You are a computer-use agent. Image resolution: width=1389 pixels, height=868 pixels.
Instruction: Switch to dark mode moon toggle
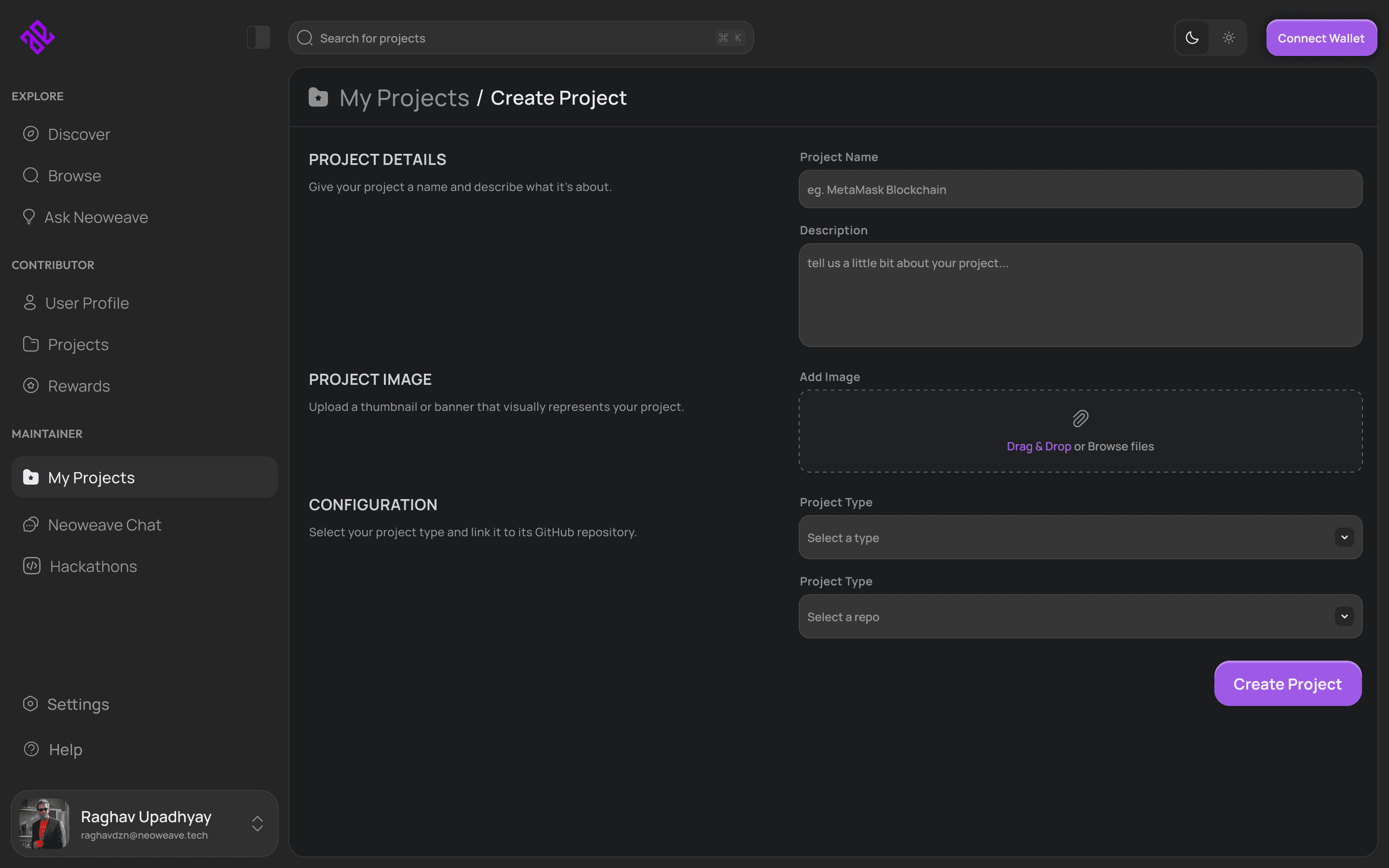point(1192,38)
